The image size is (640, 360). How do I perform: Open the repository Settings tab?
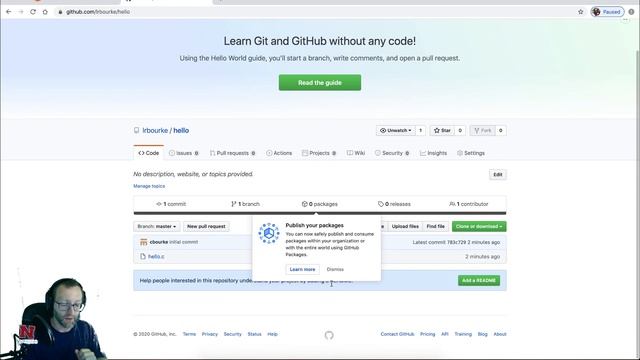pos(471,153)
